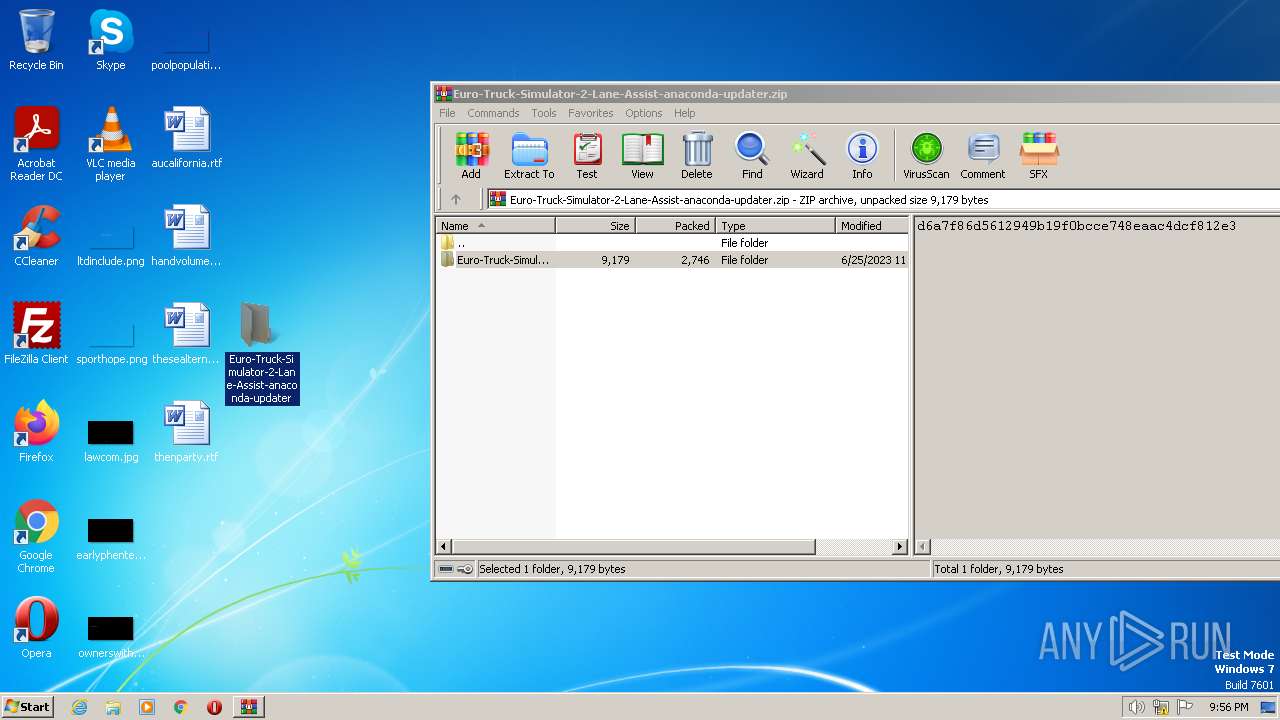This screenshot has height=720, width=1280.
Task: Show archive Info
Action: coord(862,156)
